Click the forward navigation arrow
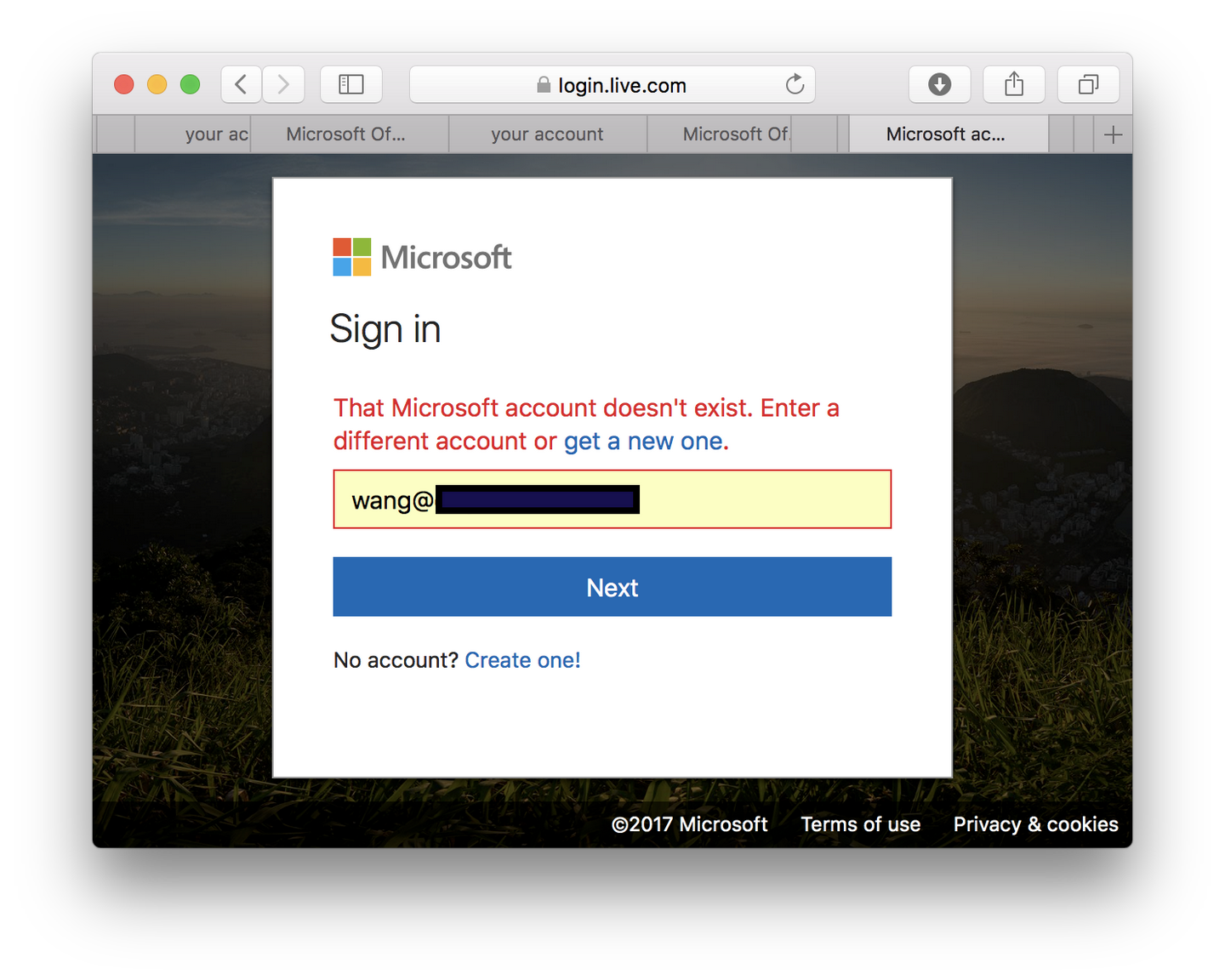Screen dimensions: 1225x980 [x=283, y=84]
